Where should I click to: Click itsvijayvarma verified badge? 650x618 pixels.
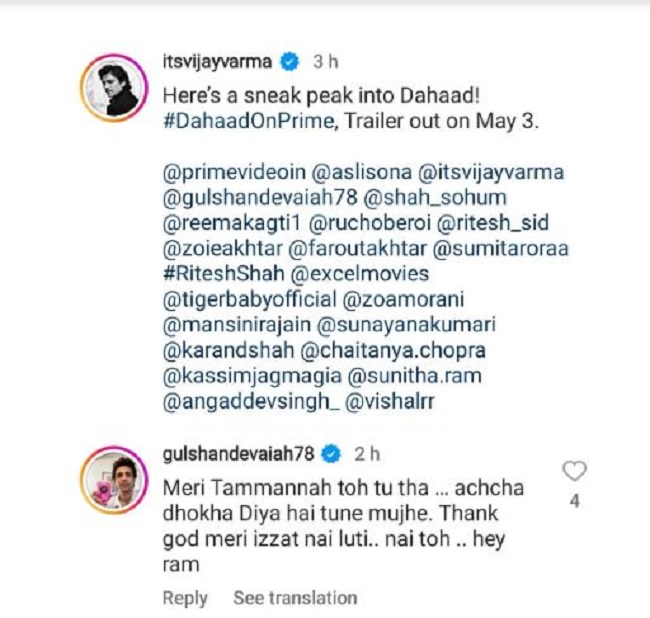290,62
